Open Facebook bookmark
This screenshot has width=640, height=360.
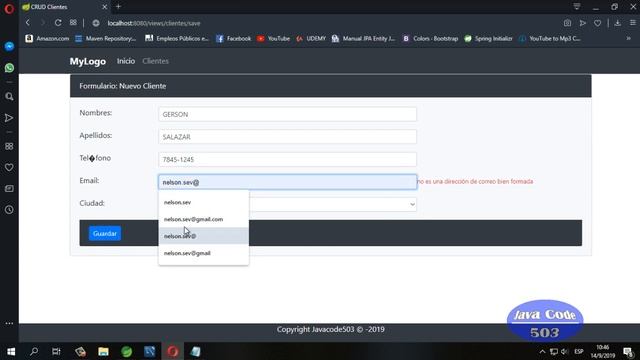click(233, 38)
